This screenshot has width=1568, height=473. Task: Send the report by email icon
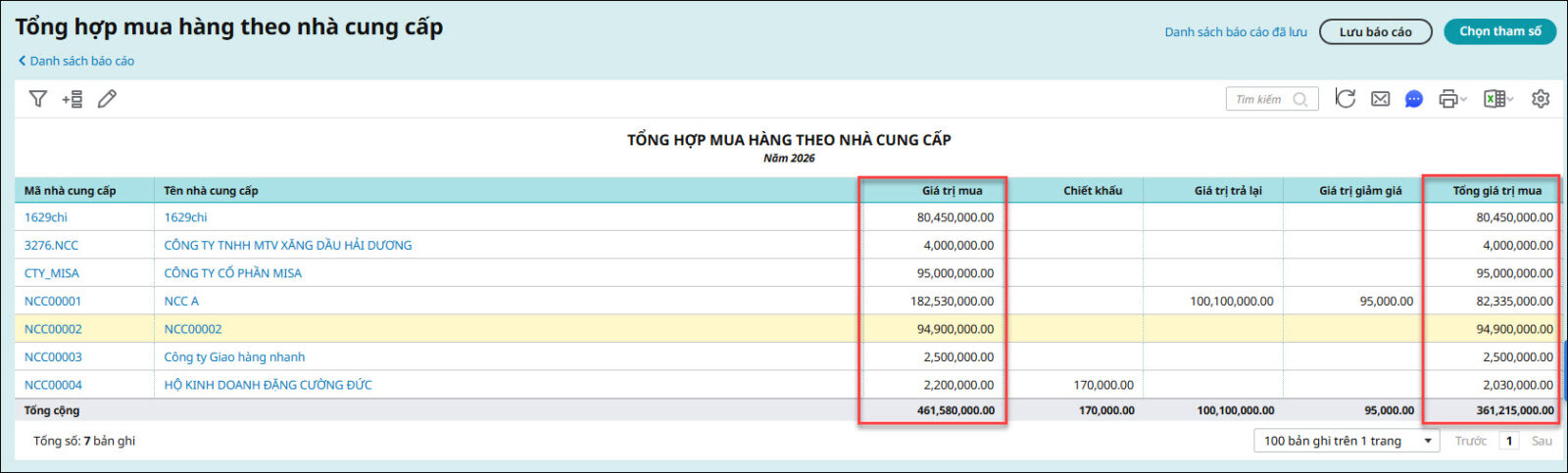click(1380, 99)
